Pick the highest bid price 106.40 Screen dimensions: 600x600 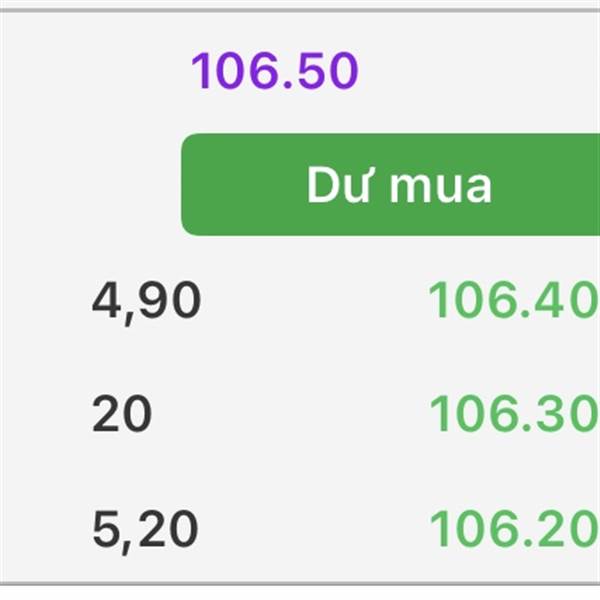[513, 301]
